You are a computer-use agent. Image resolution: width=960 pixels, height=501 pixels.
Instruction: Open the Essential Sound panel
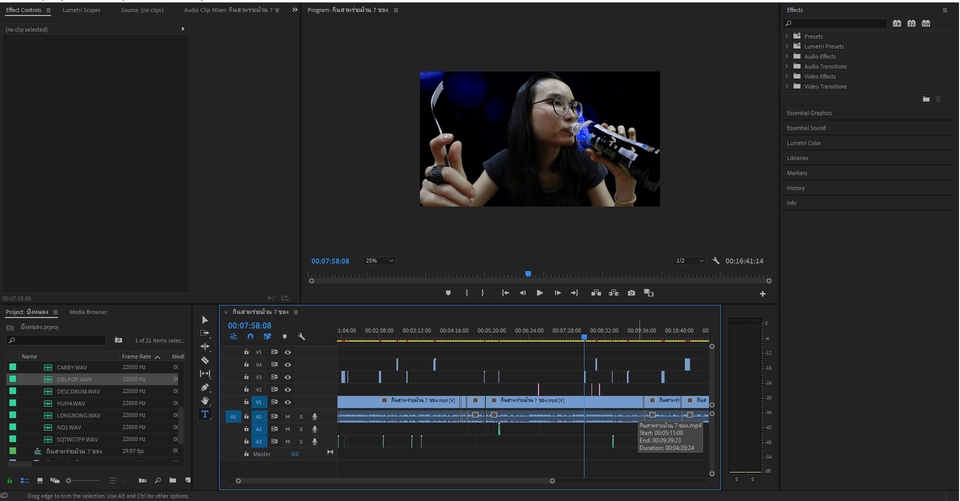806,128
